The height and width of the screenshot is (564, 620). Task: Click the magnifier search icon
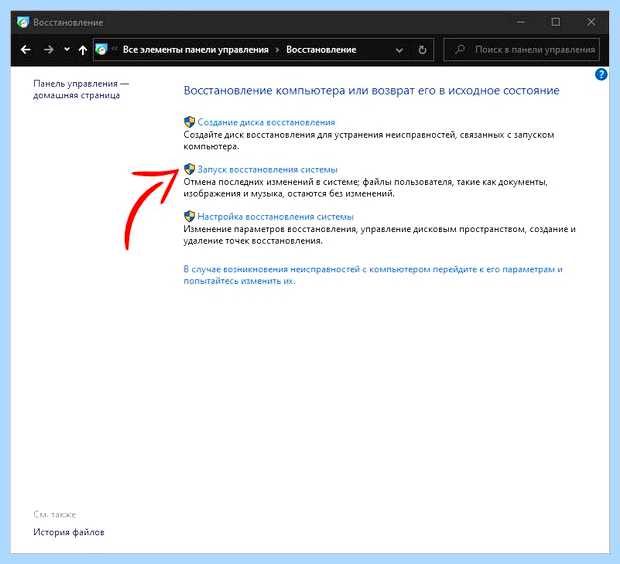click(x=459, y=49)
